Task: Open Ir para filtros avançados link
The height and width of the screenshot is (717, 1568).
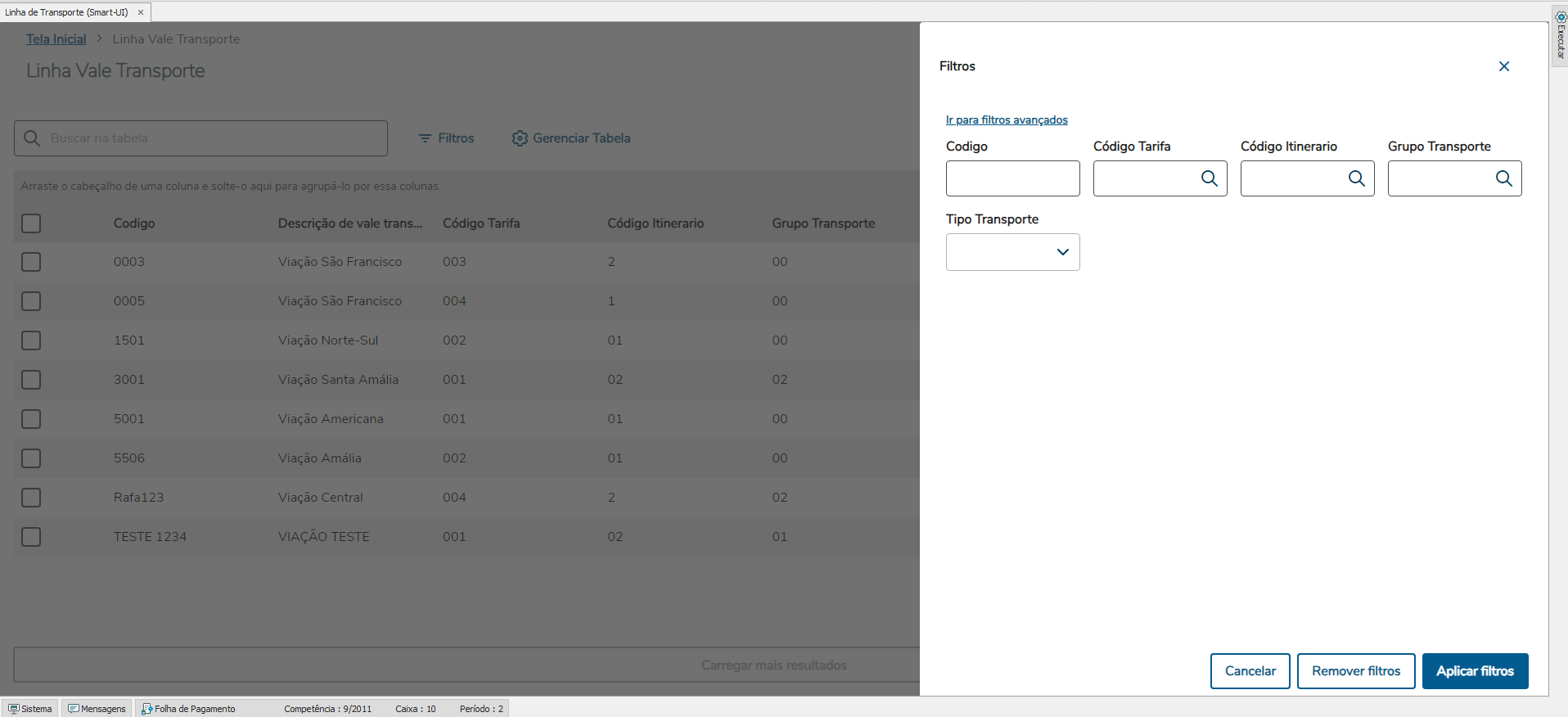Action: click(x=1007, y=120)
